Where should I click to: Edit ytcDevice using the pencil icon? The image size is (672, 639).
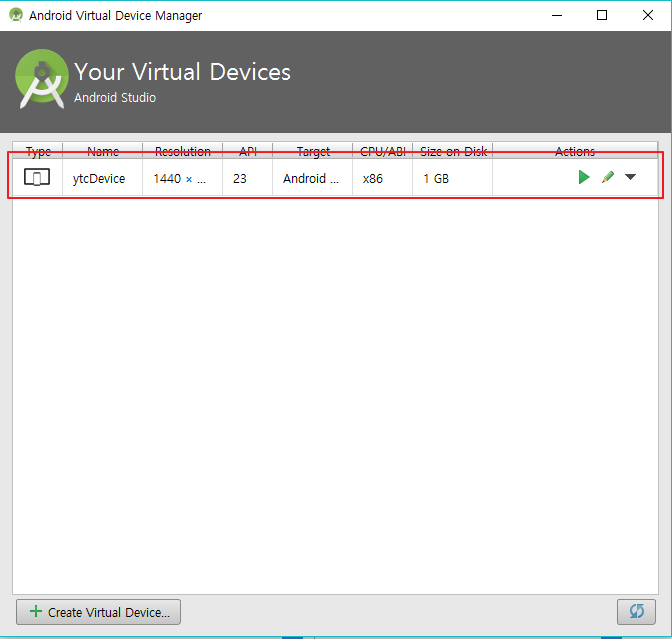pos(608,177)
